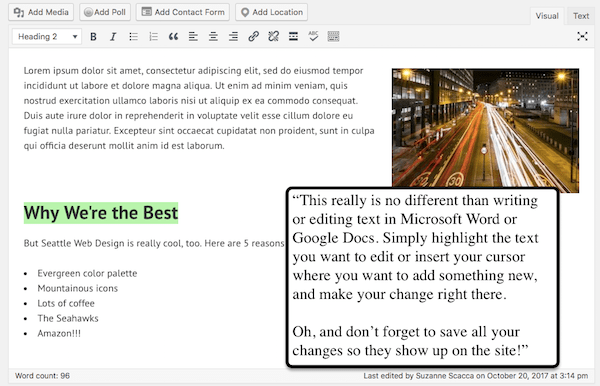Click the Add Contact Form button
This screenshot has width=600, height=386.
[183, 12]
